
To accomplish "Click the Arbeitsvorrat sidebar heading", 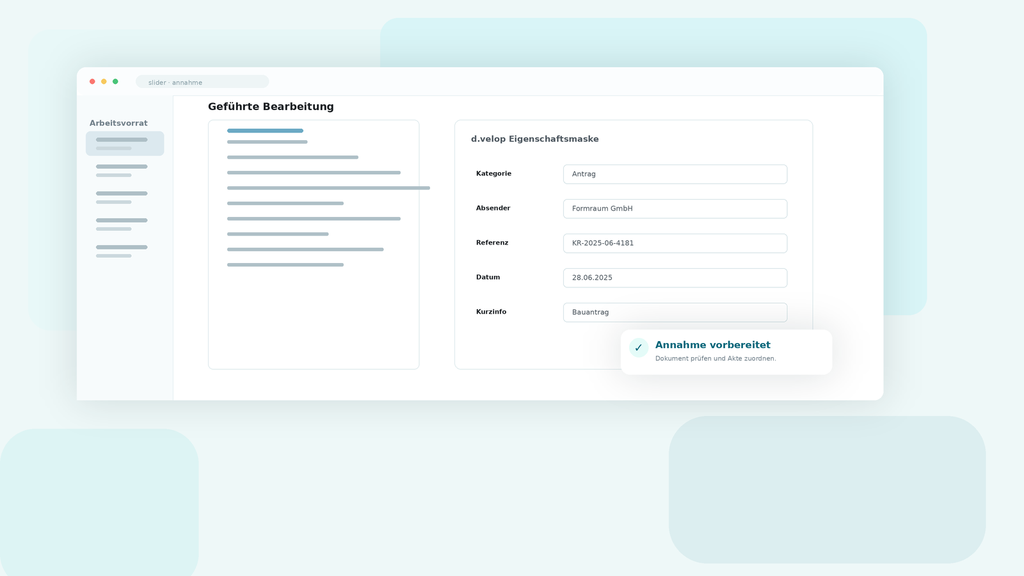I will (x=118, y=123).
